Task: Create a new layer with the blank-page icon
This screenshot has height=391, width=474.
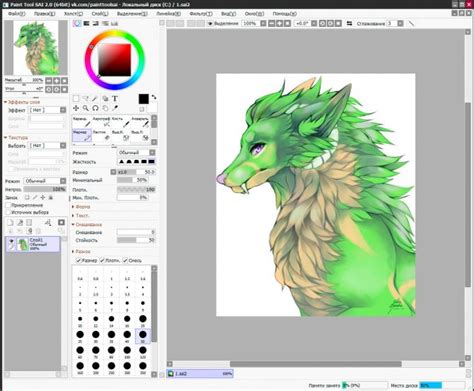Action: [x=10, y=222]
